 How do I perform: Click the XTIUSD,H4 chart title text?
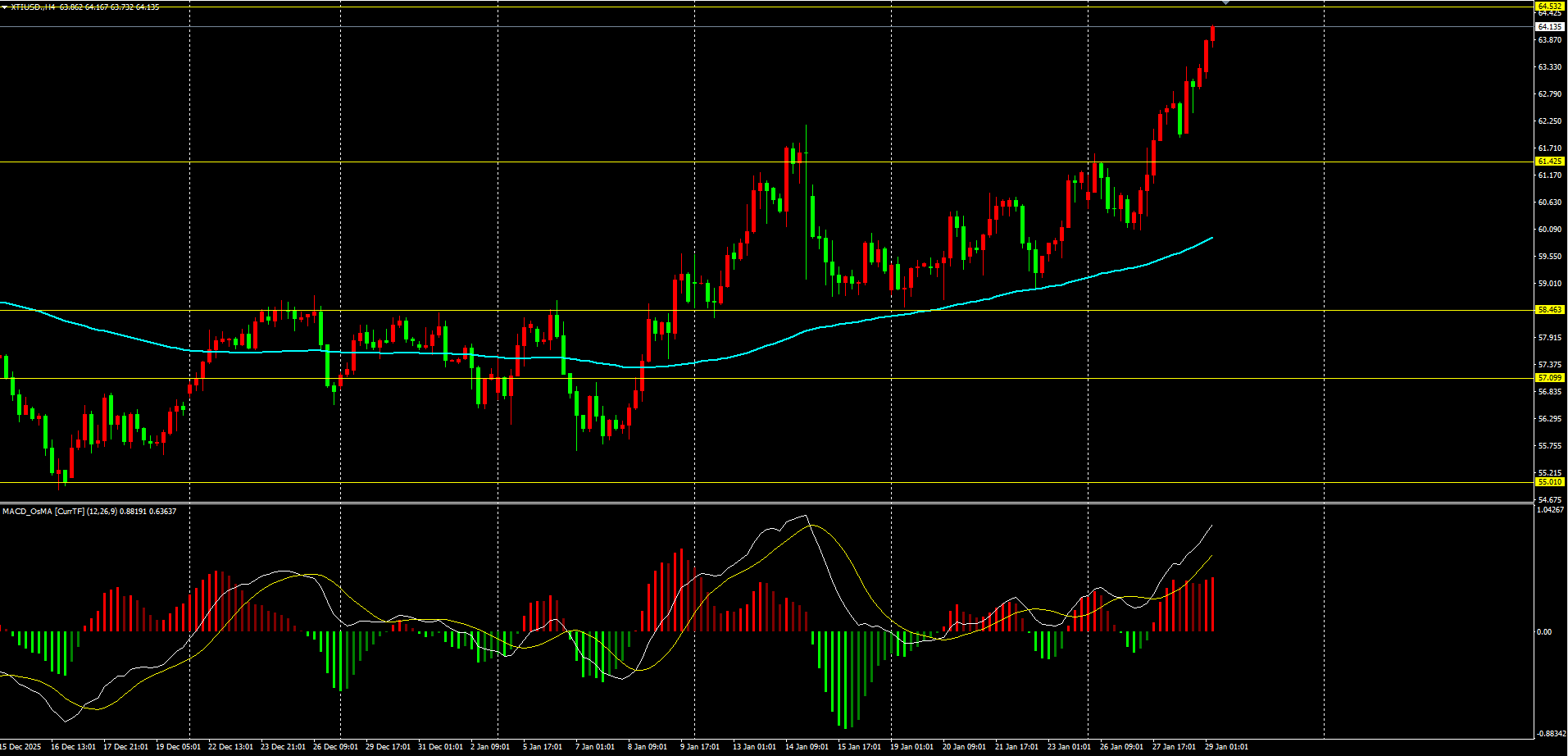pos(34,7)
